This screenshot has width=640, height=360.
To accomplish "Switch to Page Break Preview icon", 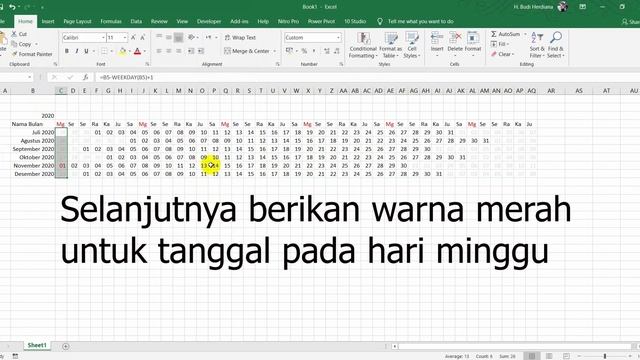I will coord(566,356).
